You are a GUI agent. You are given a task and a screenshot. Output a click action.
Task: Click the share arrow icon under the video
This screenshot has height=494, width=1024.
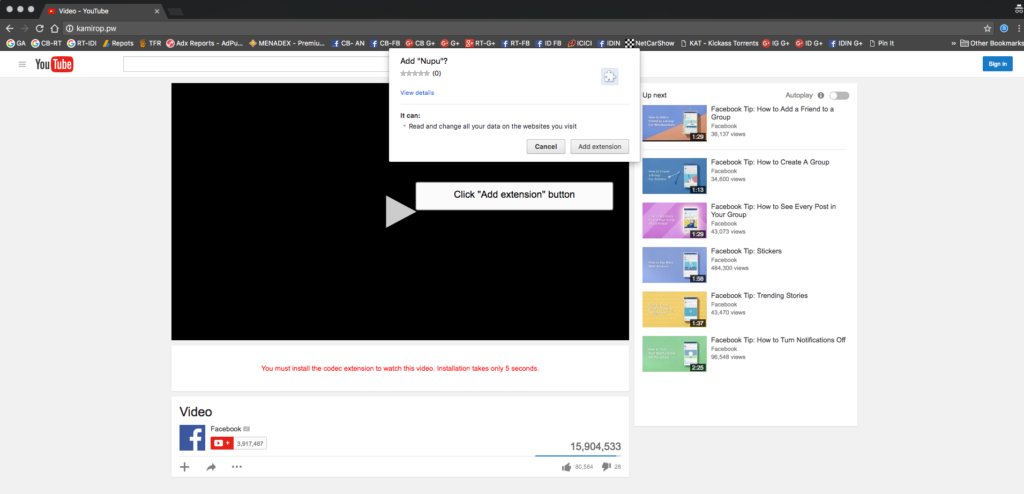click(211, 467)
